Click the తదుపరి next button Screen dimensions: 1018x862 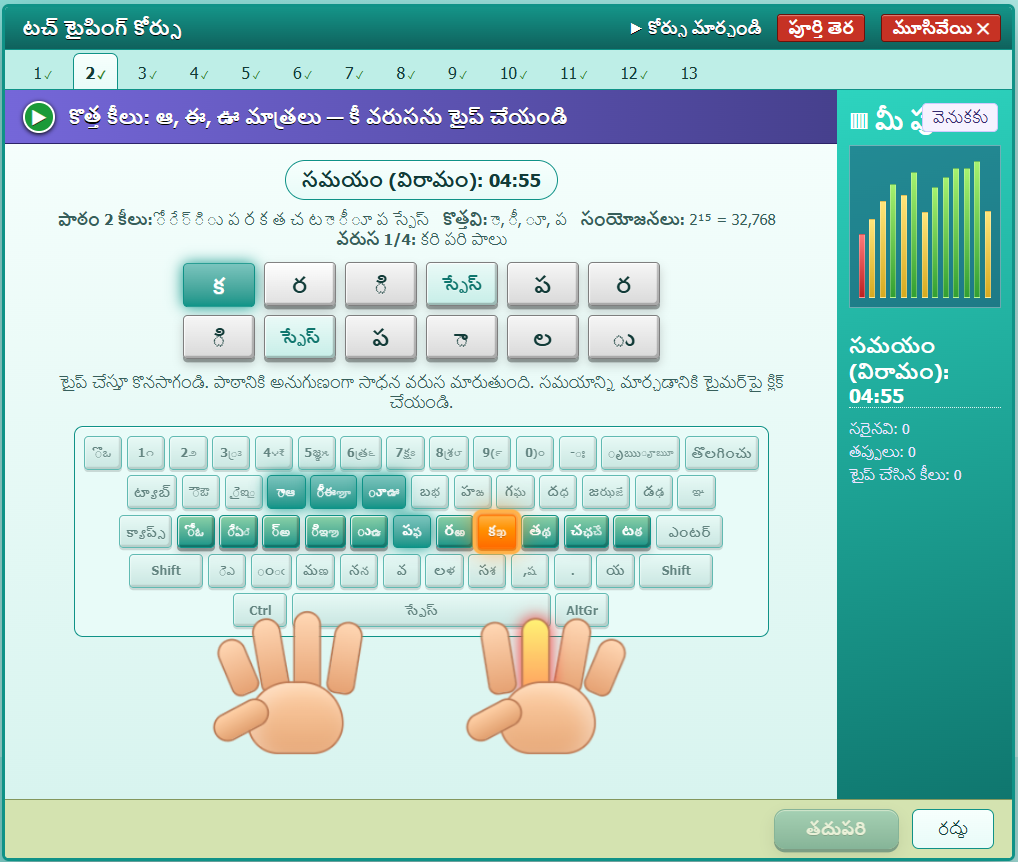coord(836,829)
